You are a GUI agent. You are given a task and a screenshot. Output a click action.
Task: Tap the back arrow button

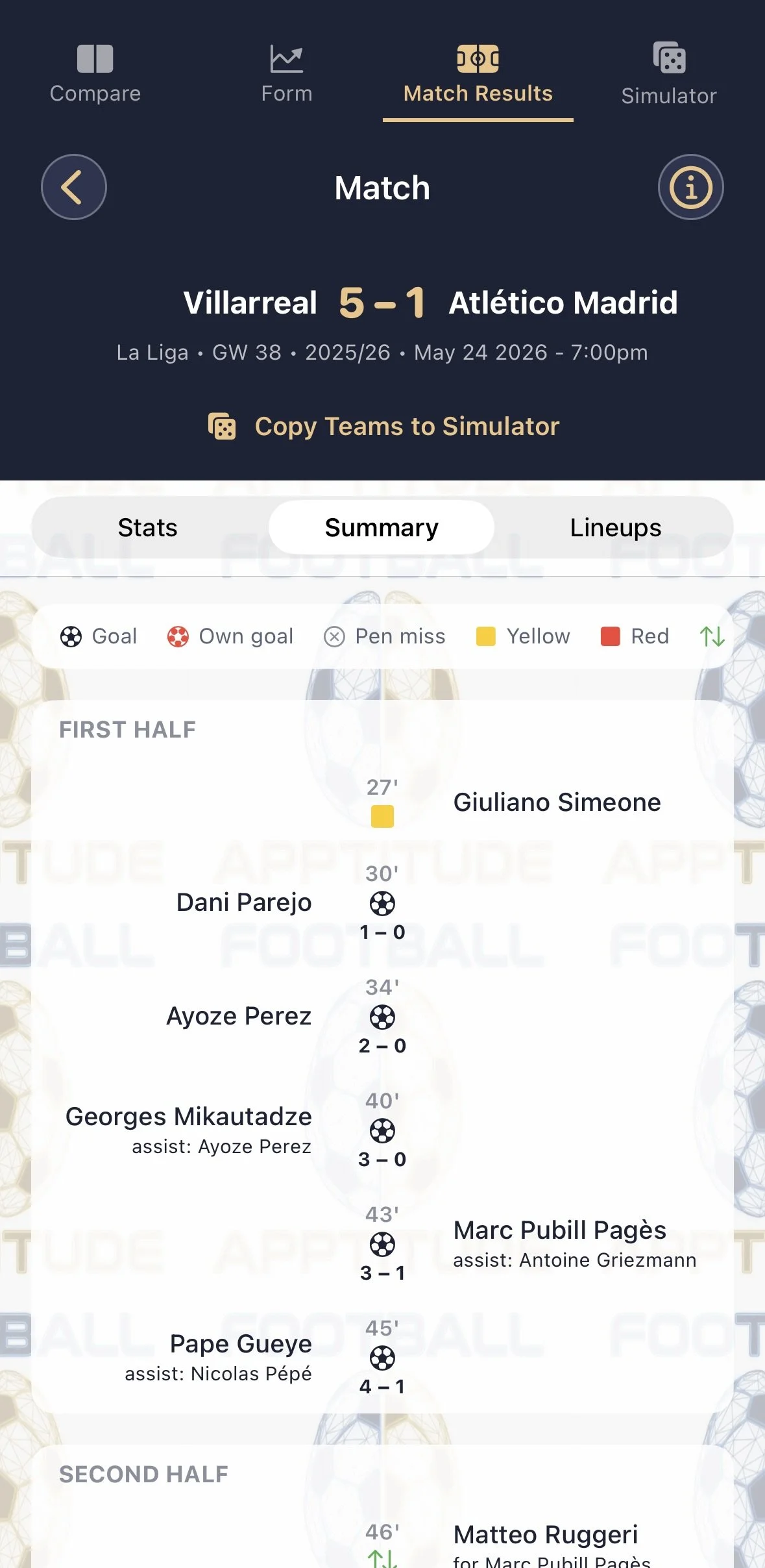tap(74, 187)
